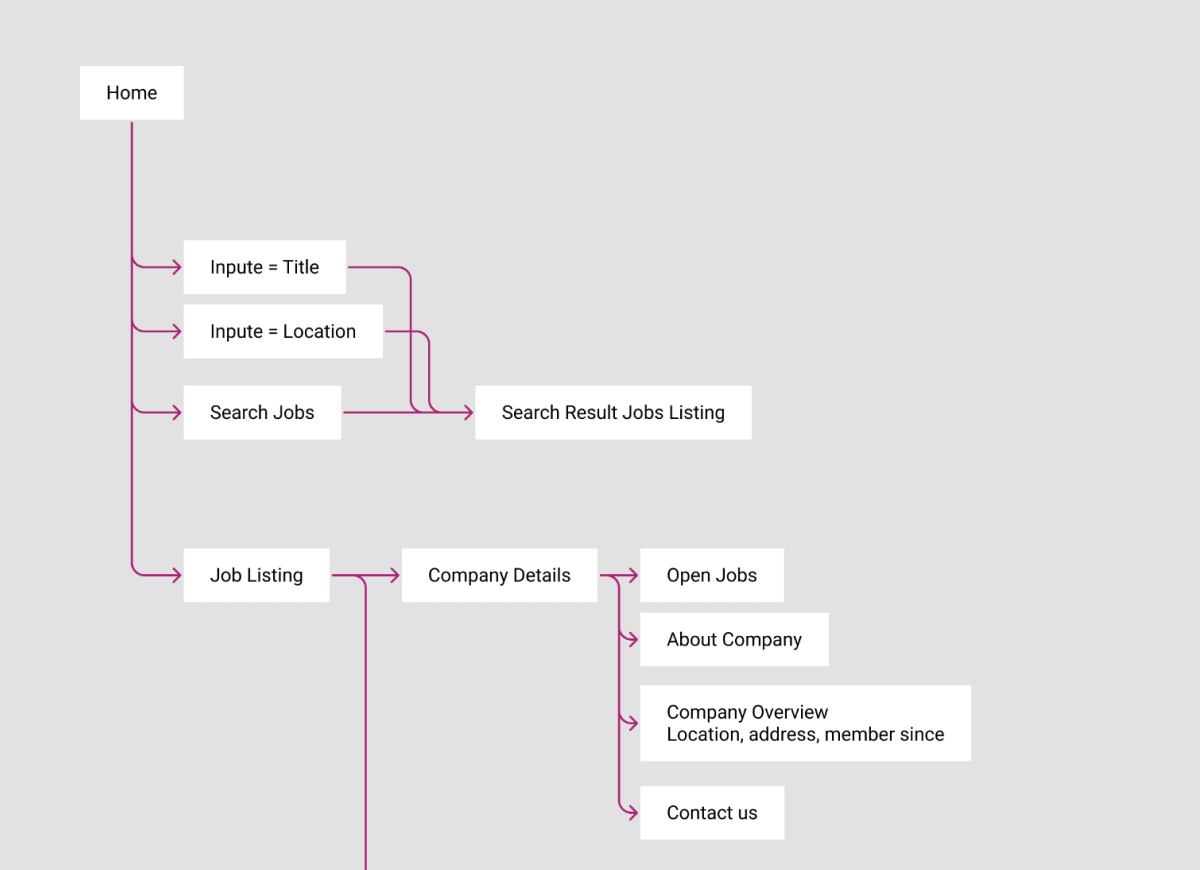Click the Open Jobs node

711,575
